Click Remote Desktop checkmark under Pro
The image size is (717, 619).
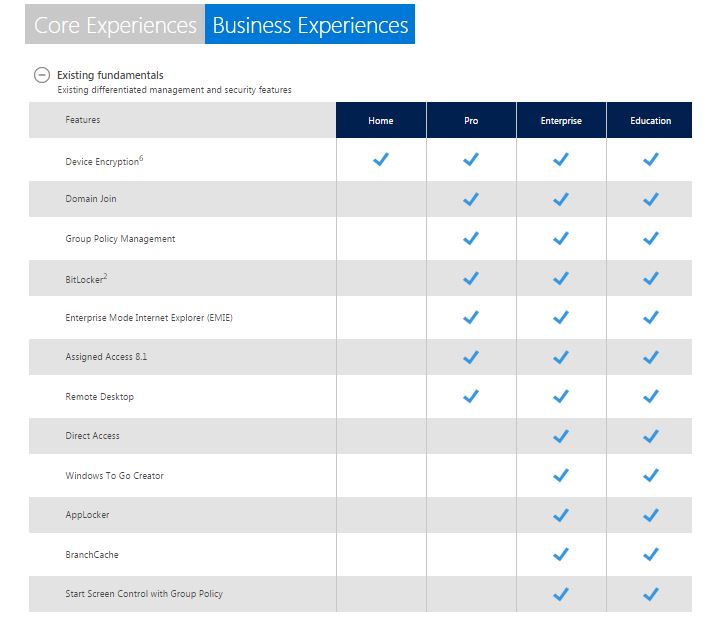pos(471,396)
